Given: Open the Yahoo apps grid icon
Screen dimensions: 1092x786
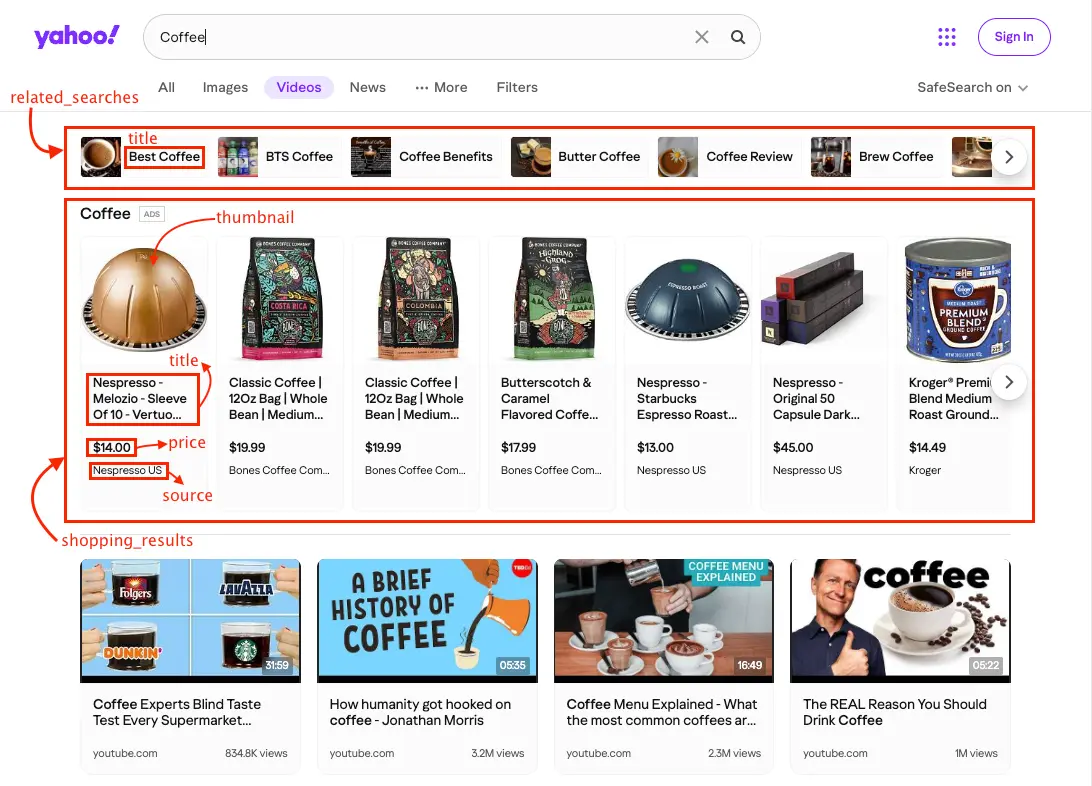Looking at the screenshot, I should (946, 37).
